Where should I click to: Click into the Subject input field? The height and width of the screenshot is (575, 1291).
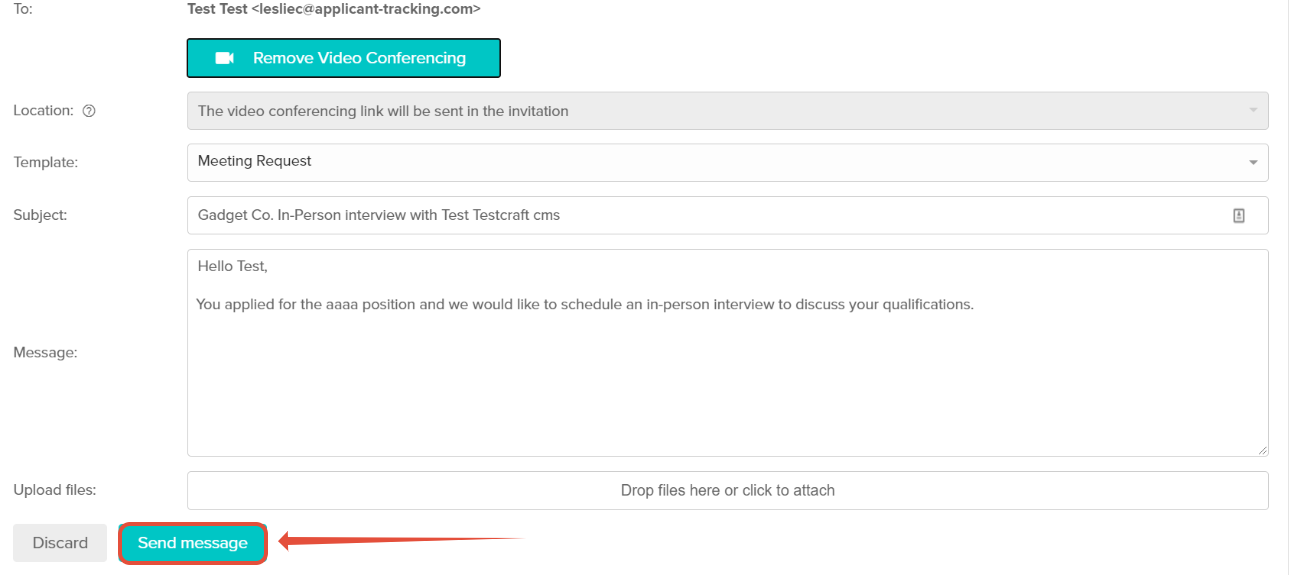[x=727, y=215]
